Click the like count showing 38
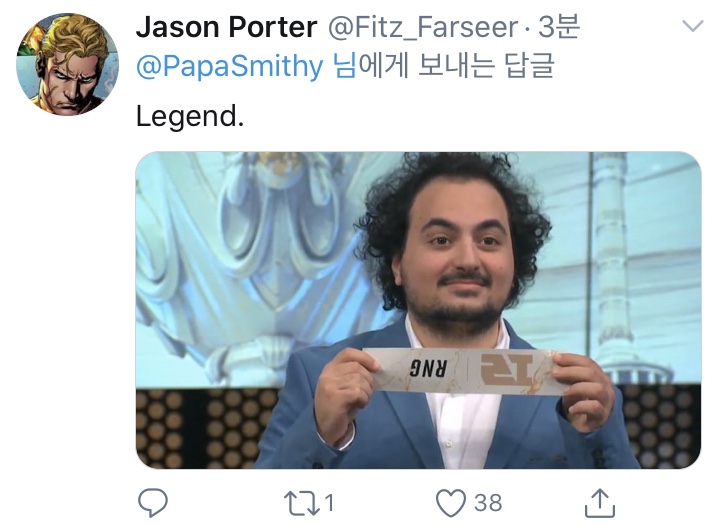 coord(488,503)
